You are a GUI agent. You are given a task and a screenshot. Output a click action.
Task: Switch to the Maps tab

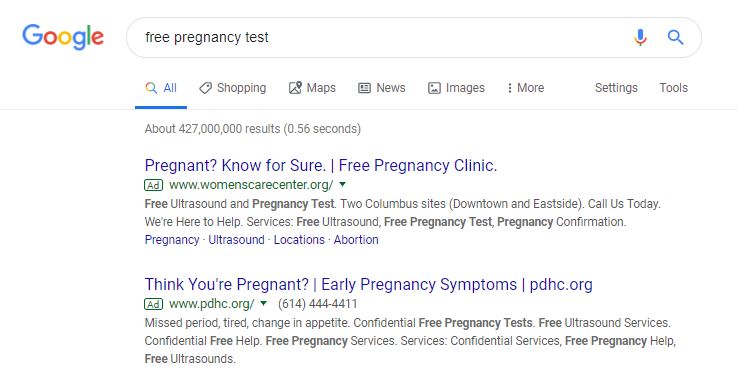point(312,88)
